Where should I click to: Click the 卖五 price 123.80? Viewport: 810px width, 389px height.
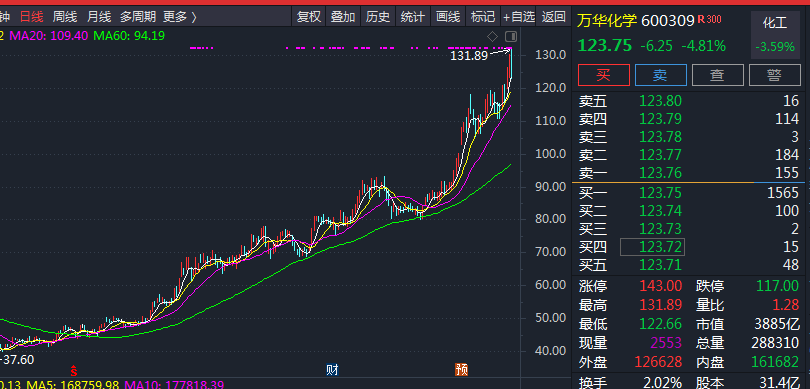(x=661, y=101)
